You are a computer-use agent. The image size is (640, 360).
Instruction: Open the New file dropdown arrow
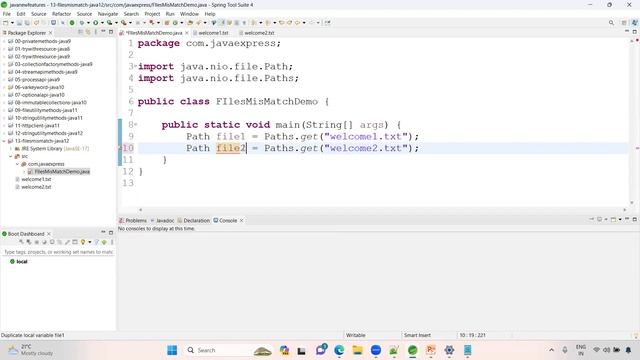(x=12, y=23)
